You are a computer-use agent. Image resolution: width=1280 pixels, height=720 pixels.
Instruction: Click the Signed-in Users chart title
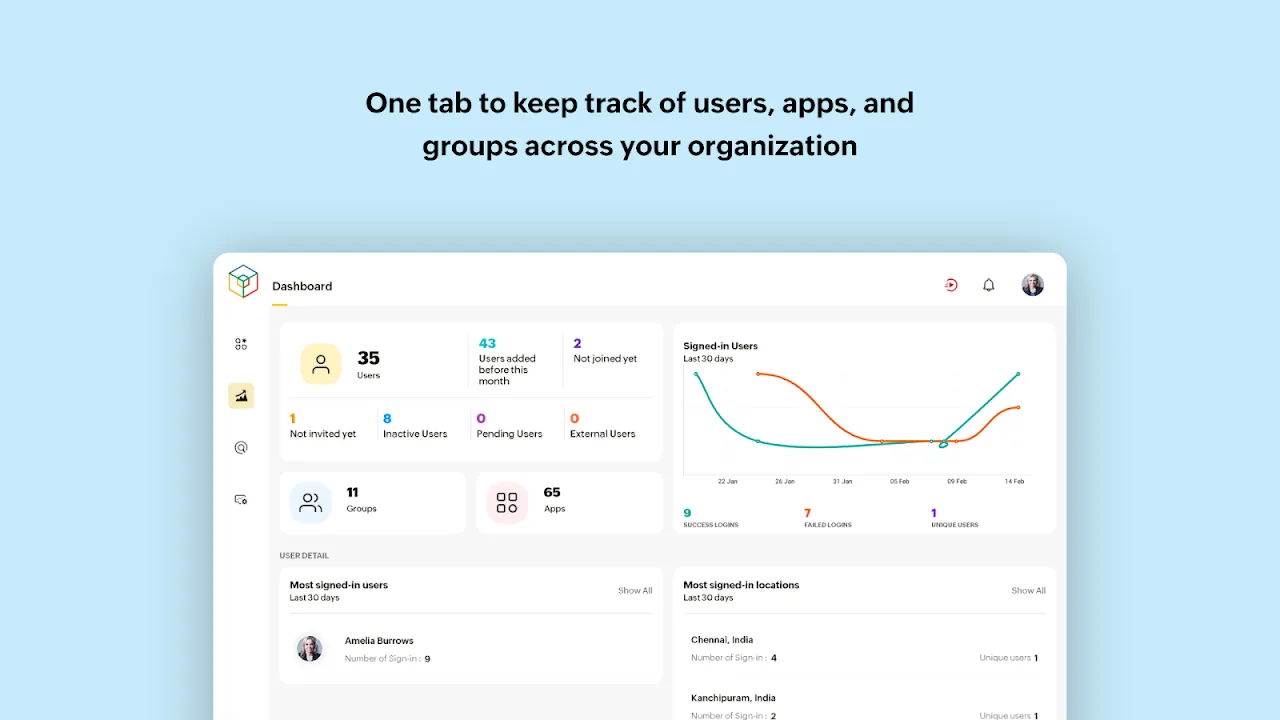tap(721, 346)
